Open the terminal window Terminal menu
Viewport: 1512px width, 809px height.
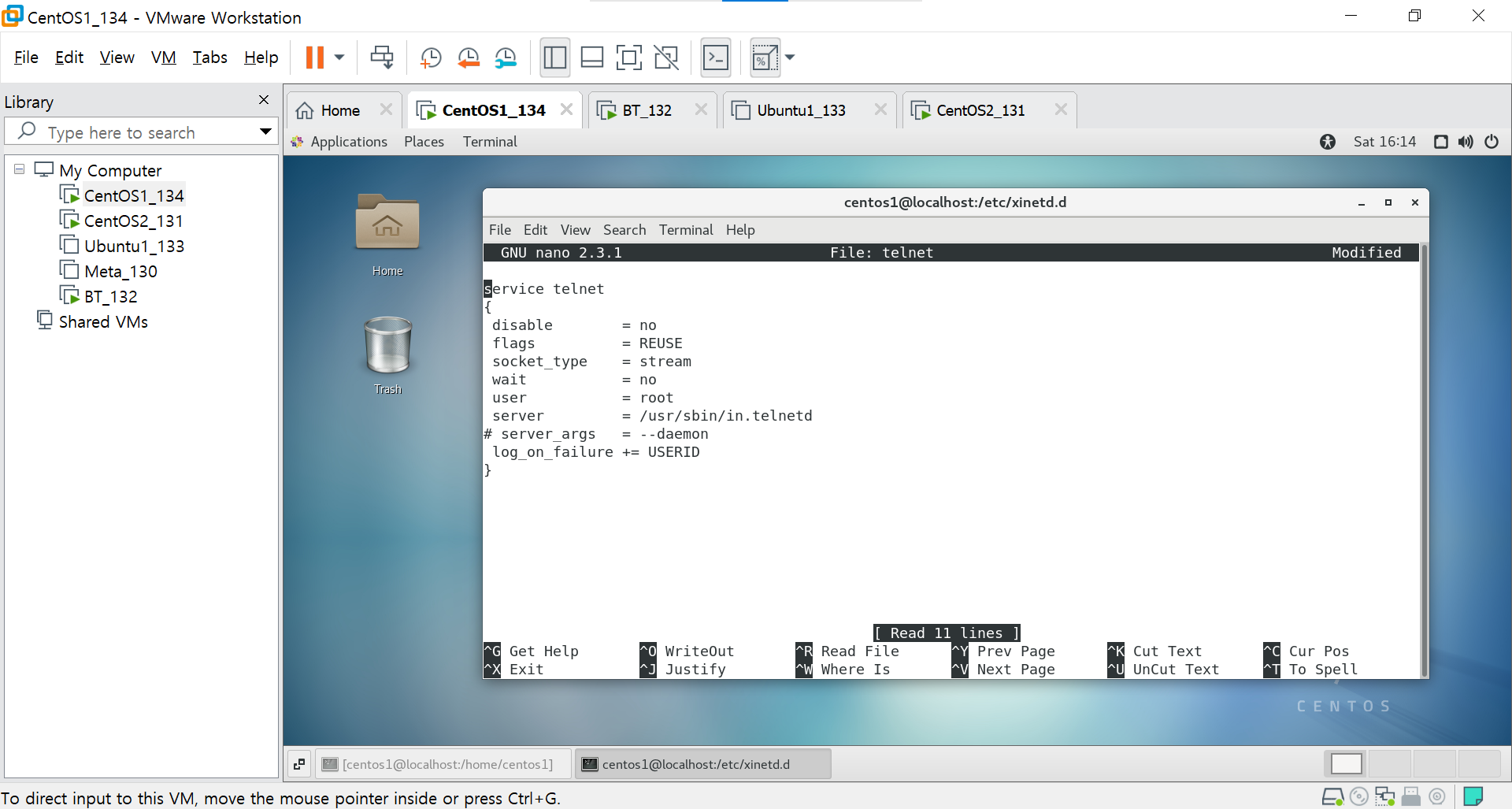click(686, 230)
